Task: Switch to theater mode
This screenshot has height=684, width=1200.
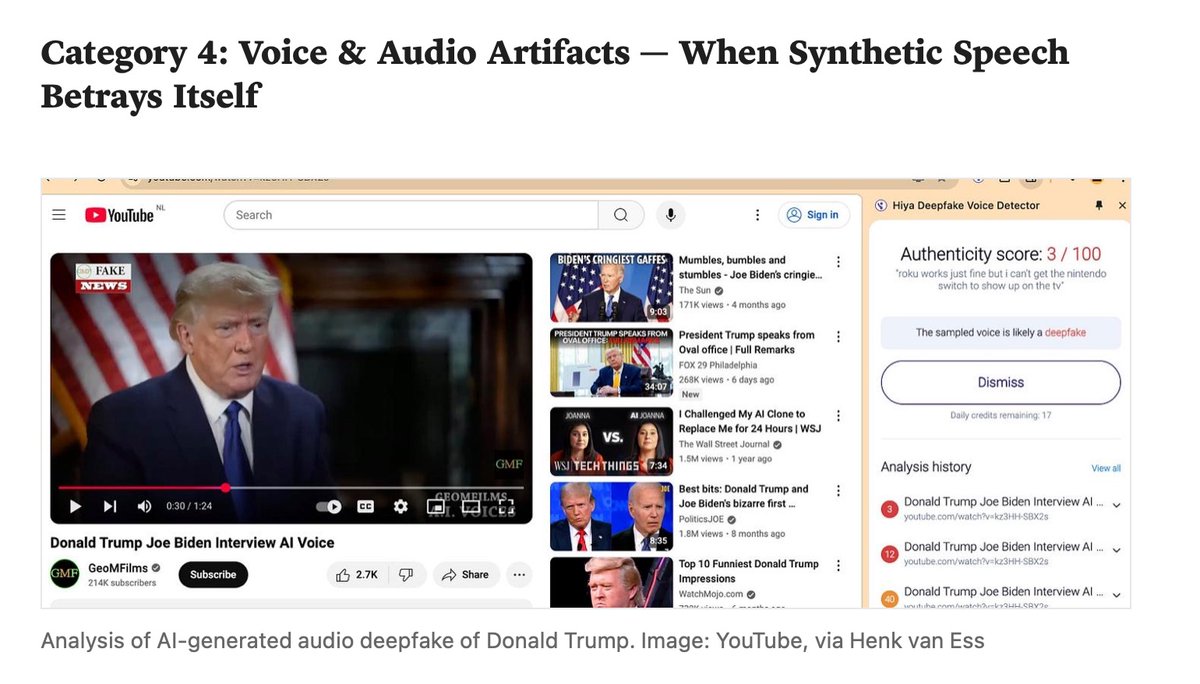Action: (470, 506)
